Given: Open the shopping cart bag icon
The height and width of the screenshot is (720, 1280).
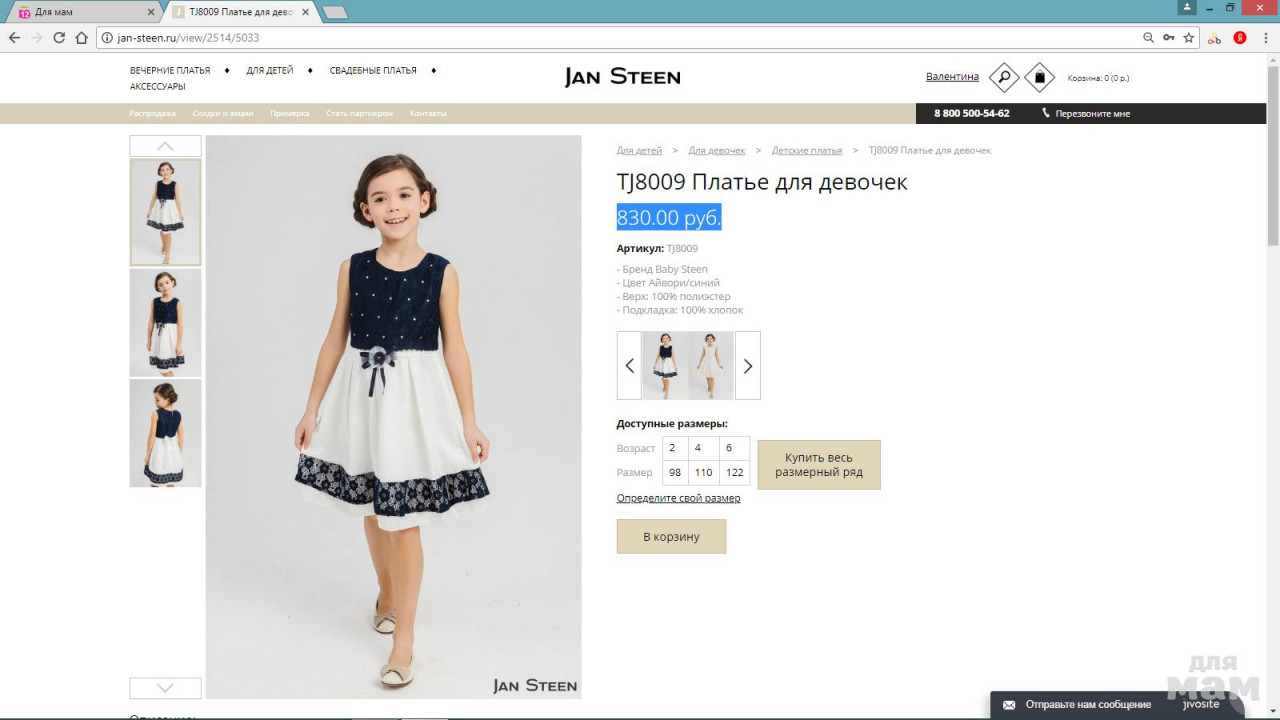Looking at the screenshot, I should tap(1039, 77).
